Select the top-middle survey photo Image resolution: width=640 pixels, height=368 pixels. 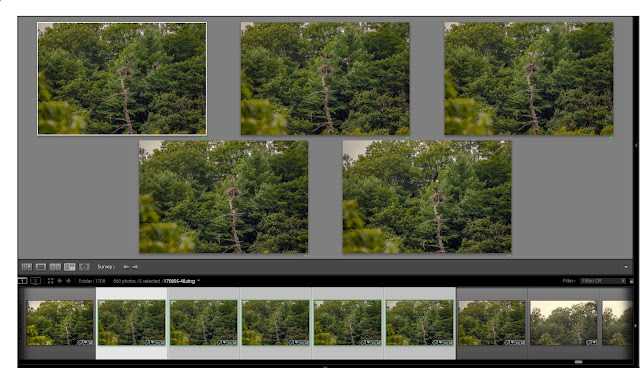click(325, 78)
